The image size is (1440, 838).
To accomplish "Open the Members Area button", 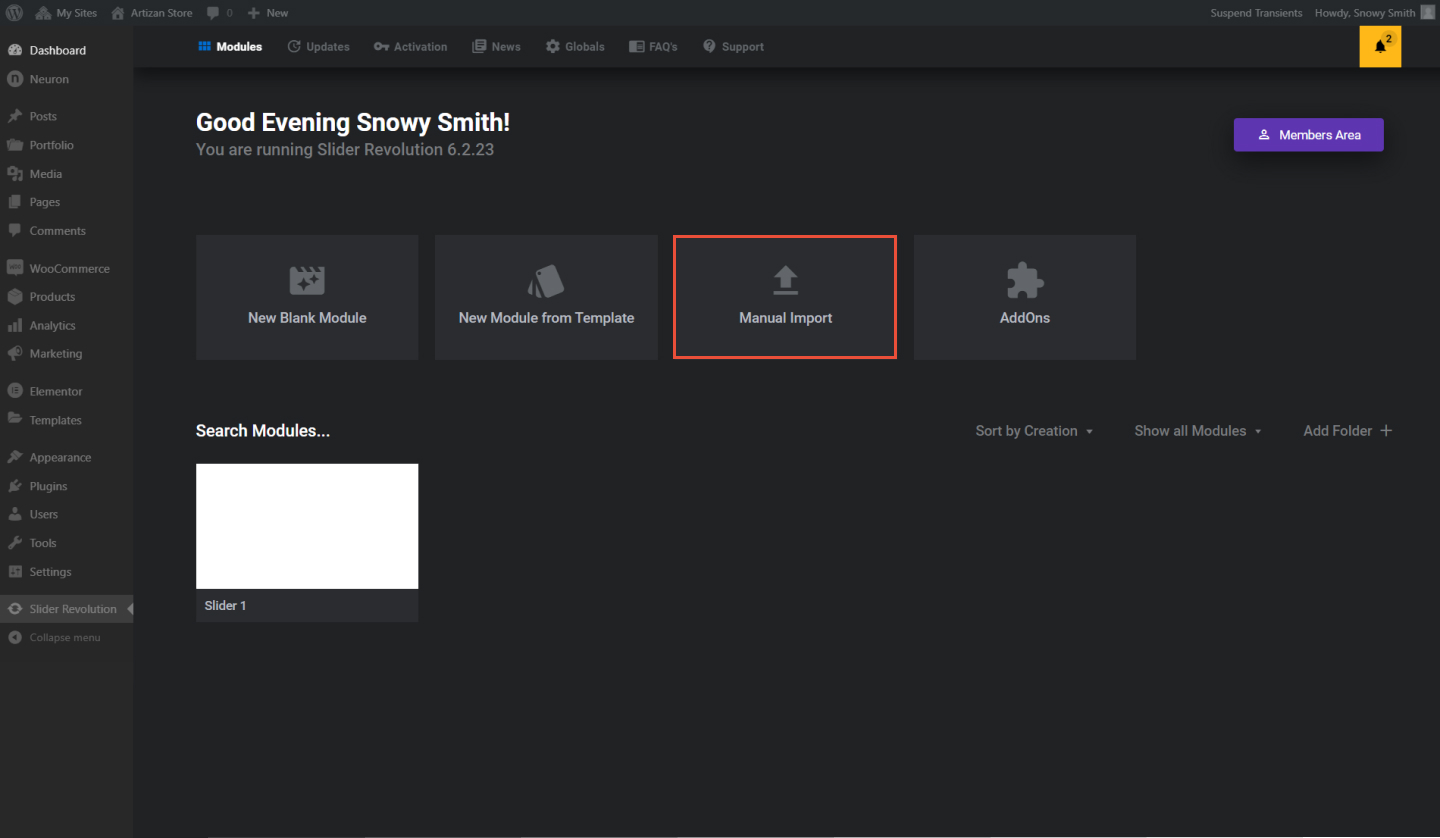I will point(1308,135).
